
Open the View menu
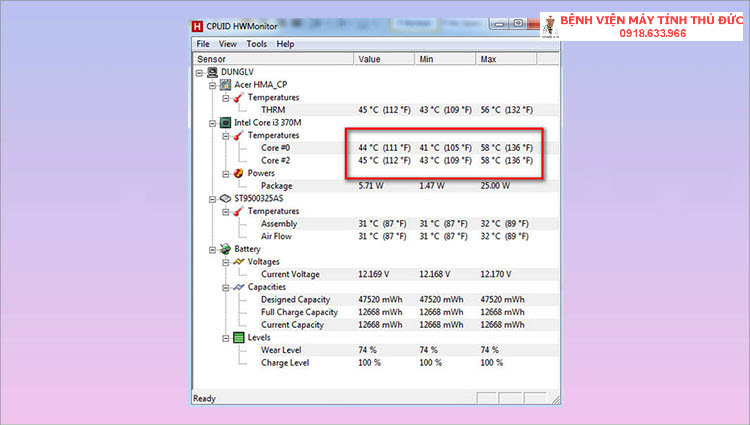pos(228,44)
